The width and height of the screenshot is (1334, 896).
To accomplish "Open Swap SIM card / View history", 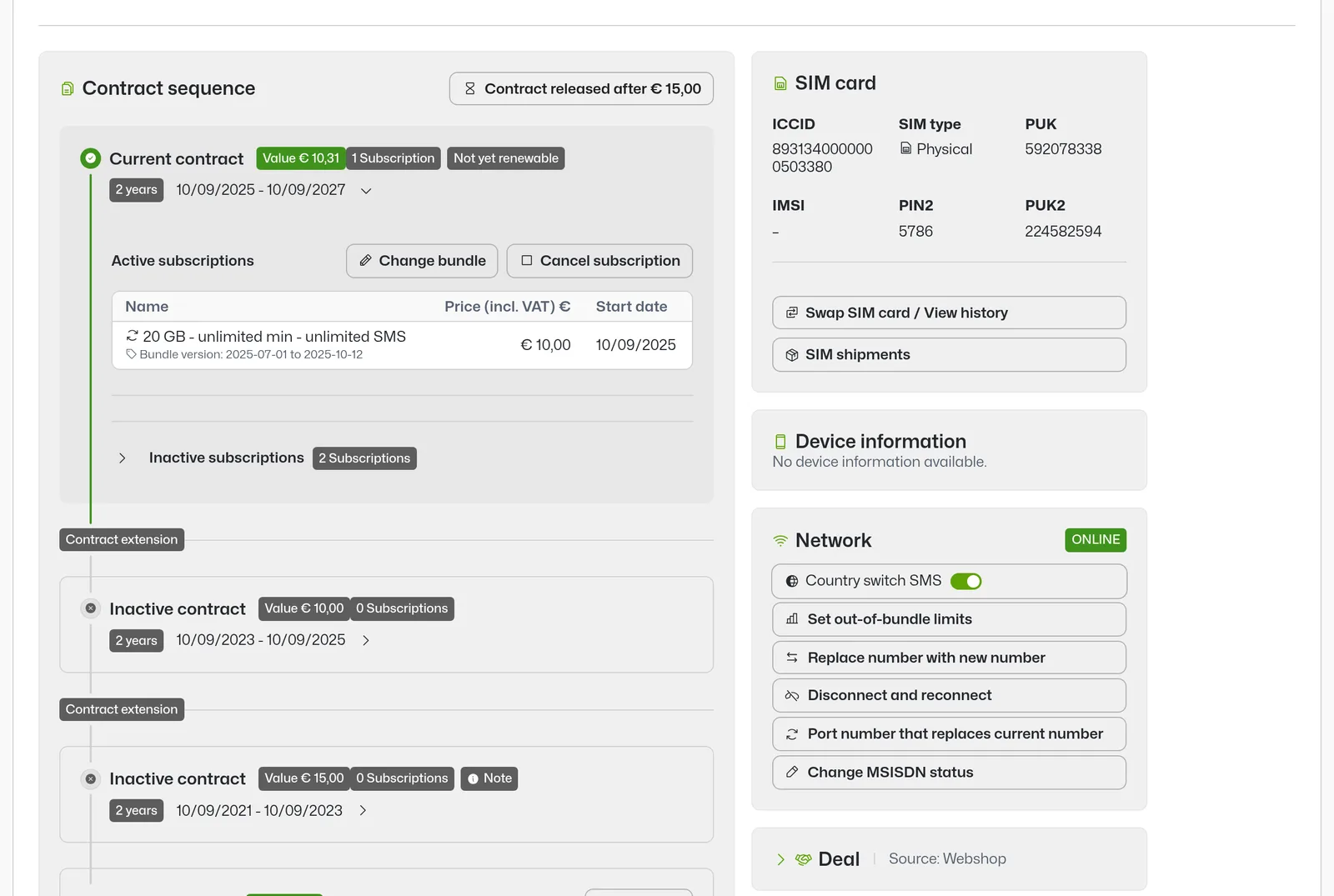I will click(x=949, y=313).
